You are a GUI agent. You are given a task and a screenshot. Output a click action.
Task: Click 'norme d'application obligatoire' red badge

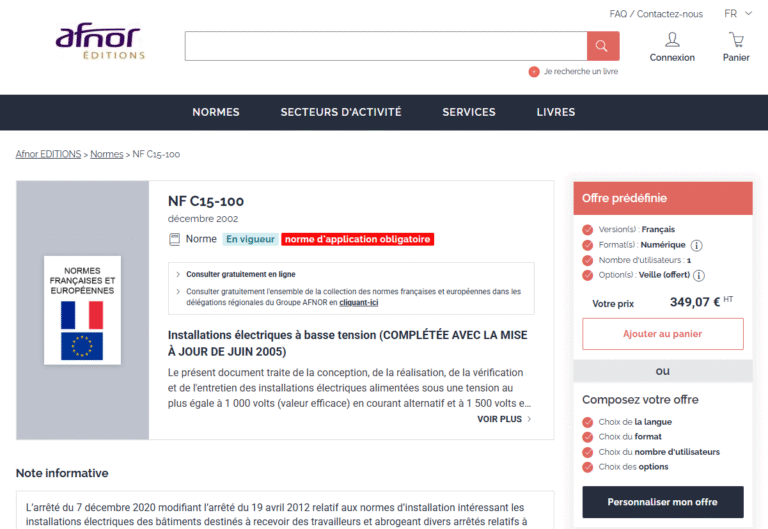coord(358,240)
